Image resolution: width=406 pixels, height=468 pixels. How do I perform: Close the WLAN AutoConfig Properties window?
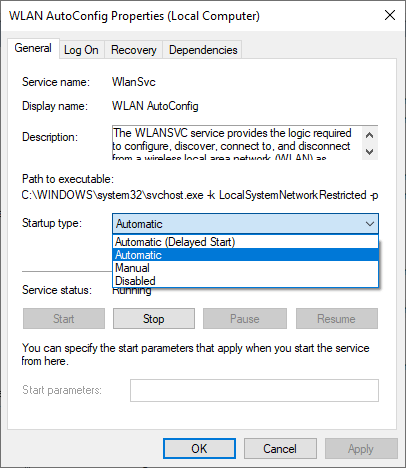tap(390, 15)
